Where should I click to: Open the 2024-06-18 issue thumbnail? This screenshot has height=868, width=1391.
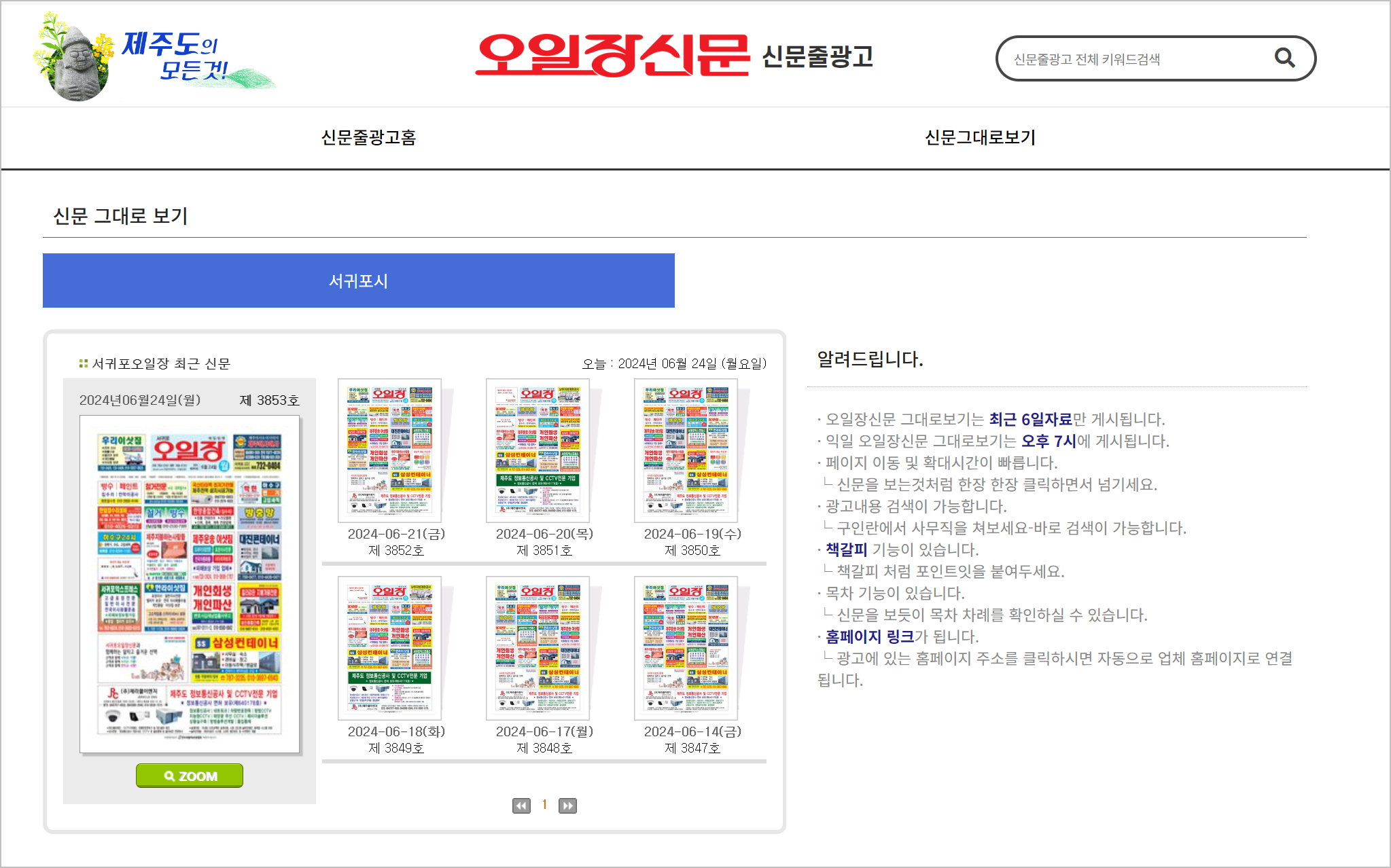(390, 649)
